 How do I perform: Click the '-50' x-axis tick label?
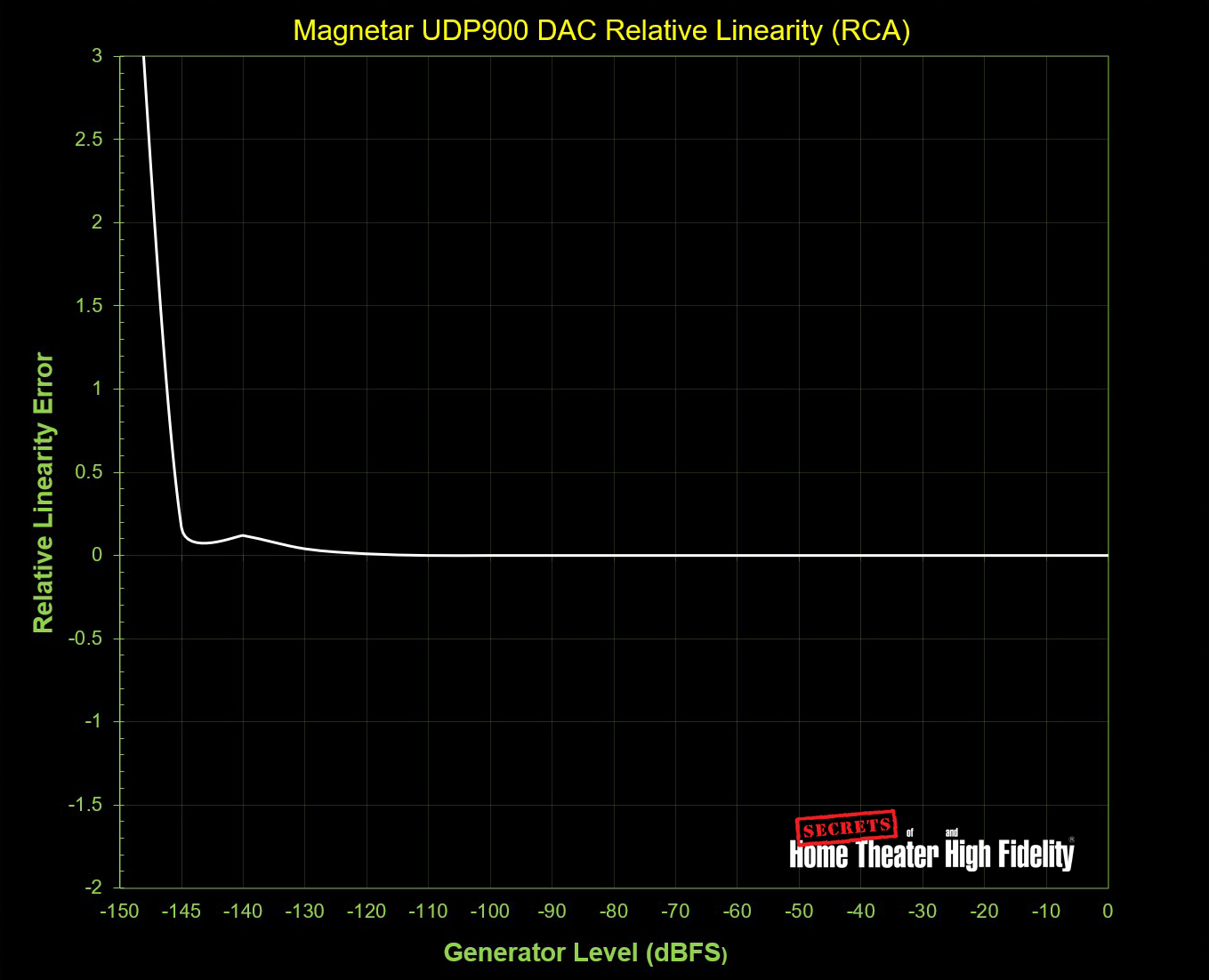(799, 911)
